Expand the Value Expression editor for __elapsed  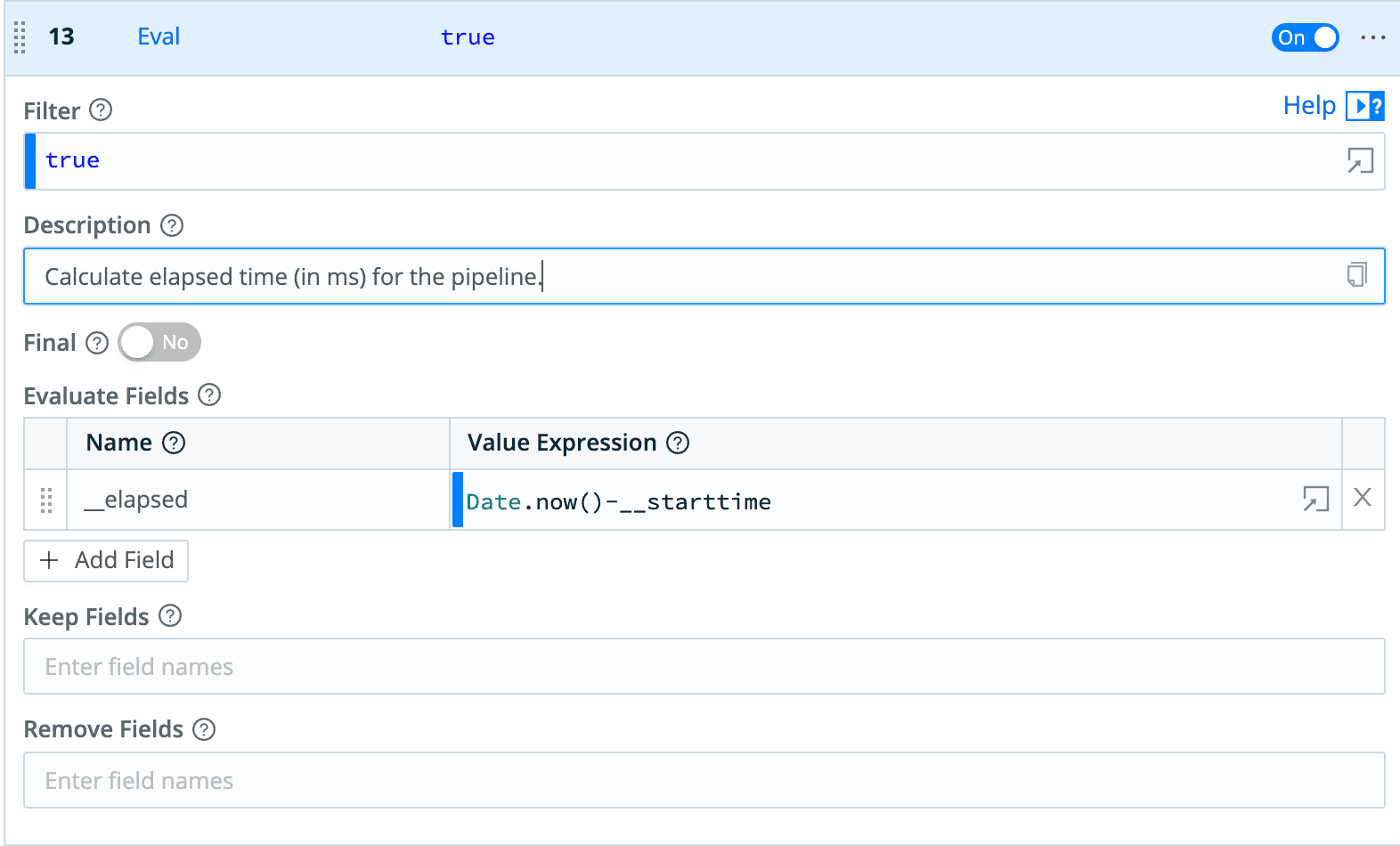1315,499
